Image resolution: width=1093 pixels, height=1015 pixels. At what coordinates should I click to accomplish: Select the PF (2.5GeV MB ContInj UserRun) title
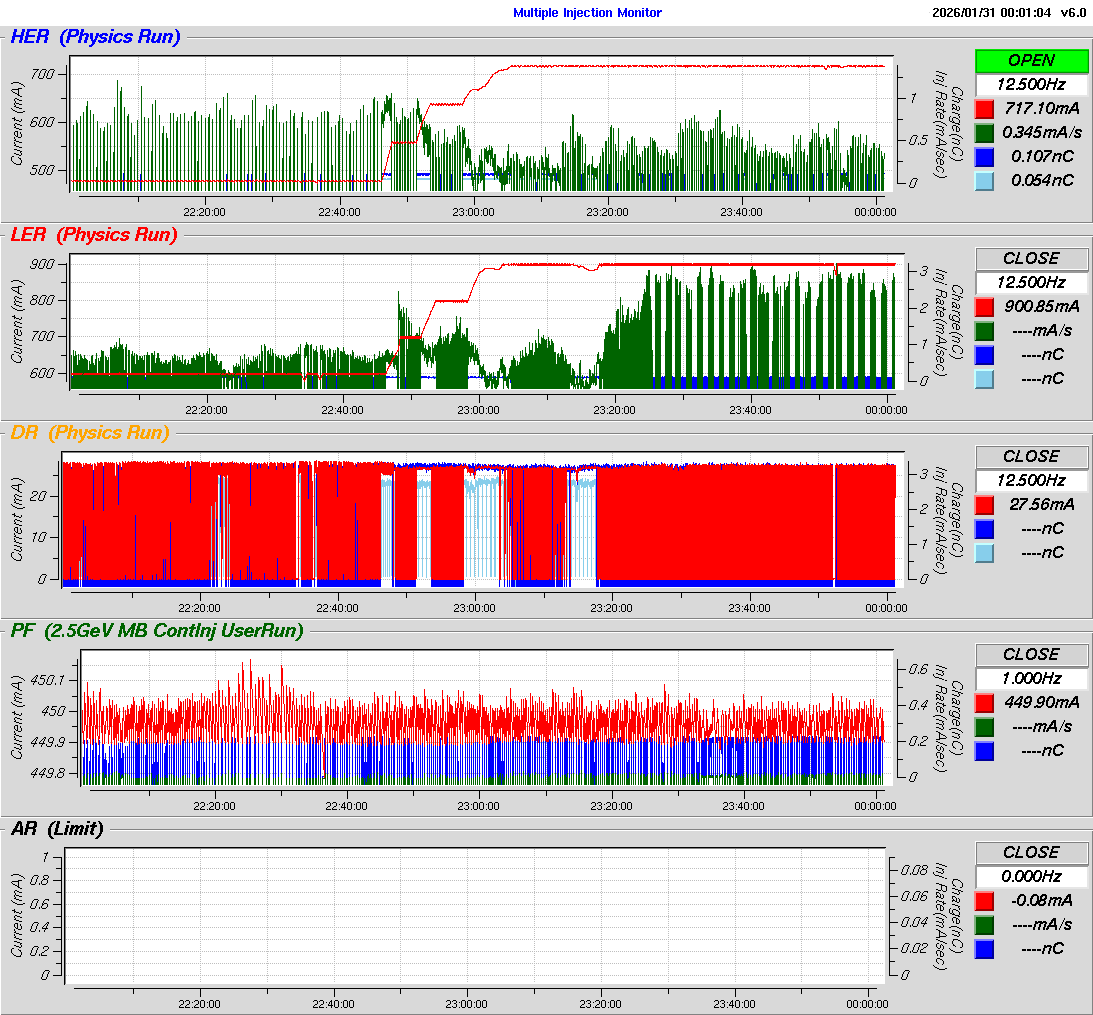[157, 630]
